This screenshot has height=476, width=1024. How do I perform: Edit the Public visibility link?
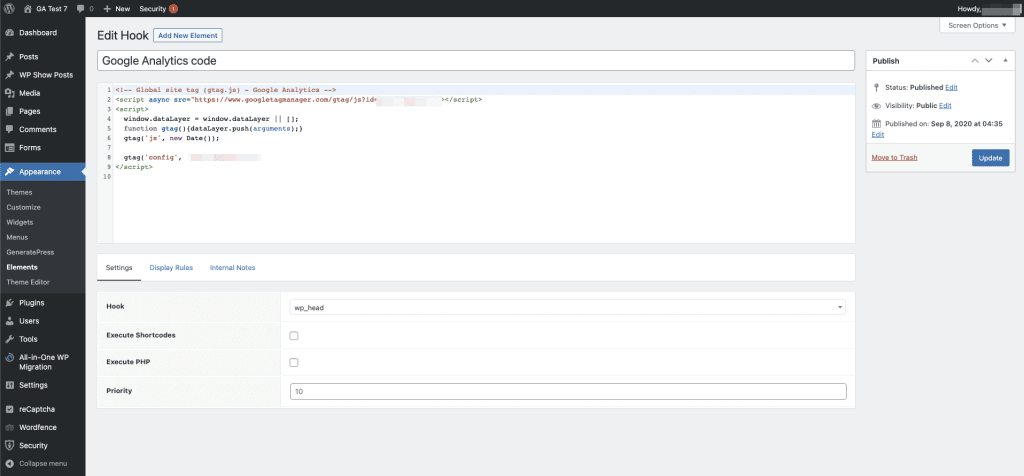point(945,106)
